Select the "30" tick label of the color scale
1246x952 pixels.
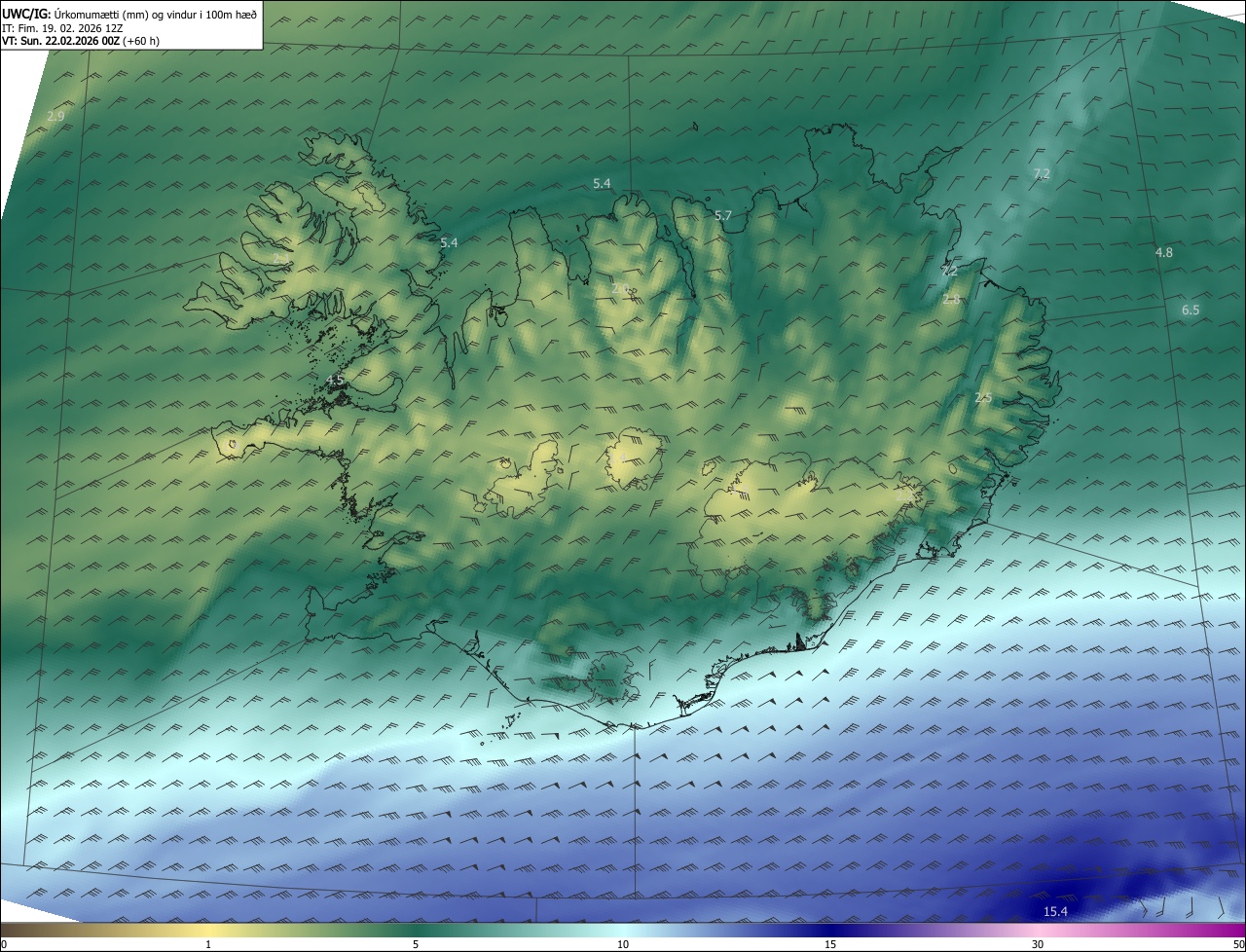tap(1038, 944)
